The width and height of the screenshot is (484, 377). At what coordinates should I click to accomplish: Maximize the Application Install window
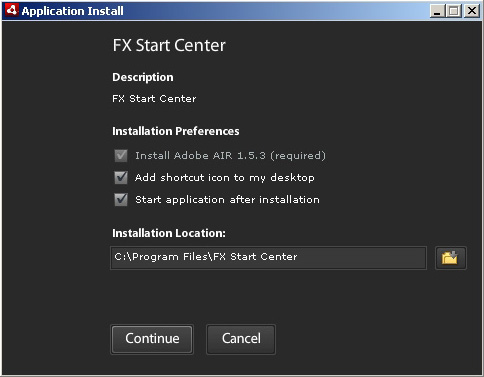[454, 11]
